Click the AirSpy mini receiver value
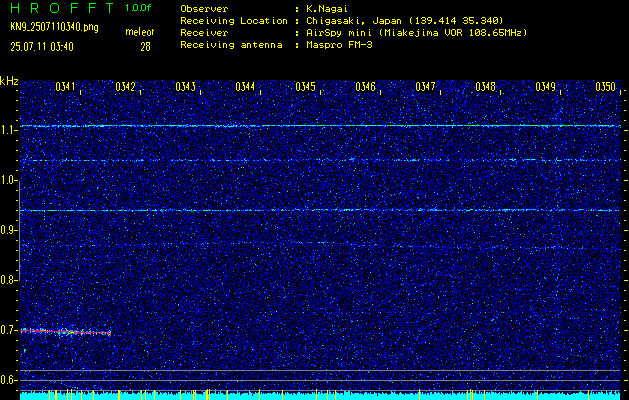Screen dimensions: 629x400 [x=417, y=33]
